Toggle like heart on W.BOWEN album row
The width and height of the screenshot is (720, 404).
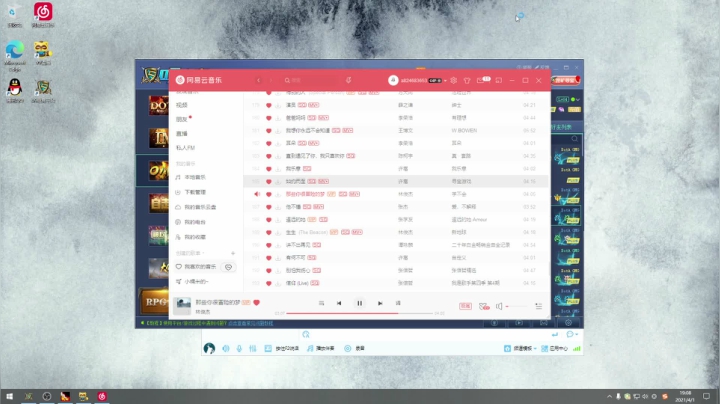tap(269, 131)
